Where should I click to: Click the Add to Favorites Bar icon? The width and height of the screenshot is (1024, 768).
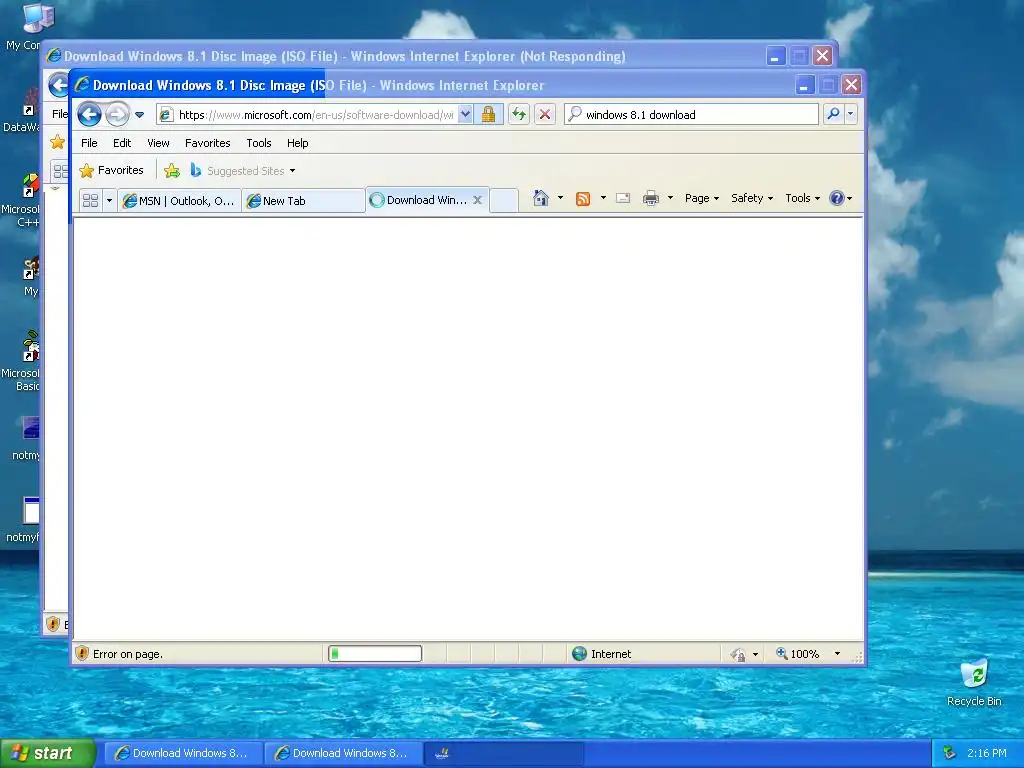172,170
